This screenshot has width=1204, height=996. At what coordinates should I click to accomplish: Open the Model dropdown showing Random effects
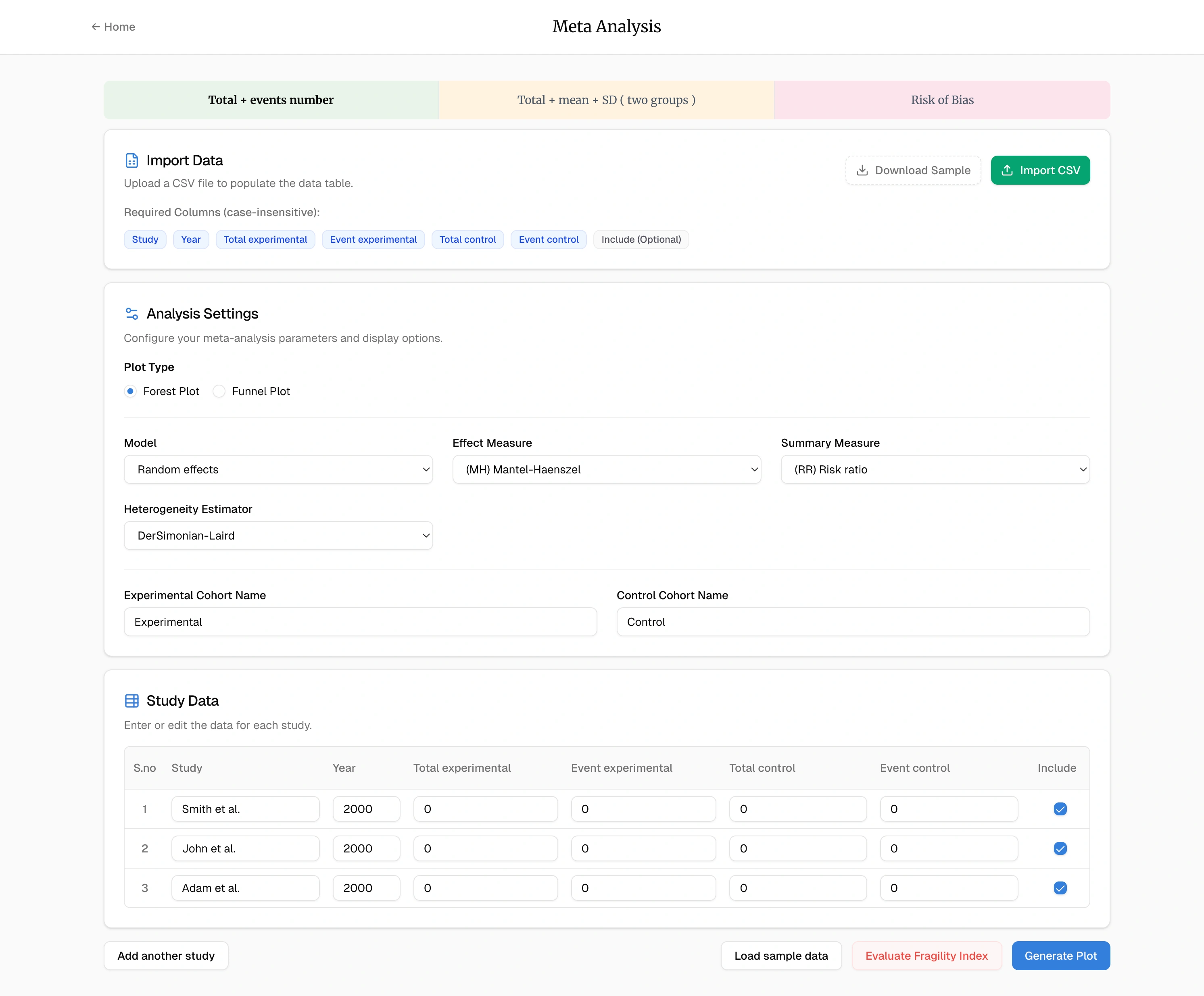coord(278,469)
